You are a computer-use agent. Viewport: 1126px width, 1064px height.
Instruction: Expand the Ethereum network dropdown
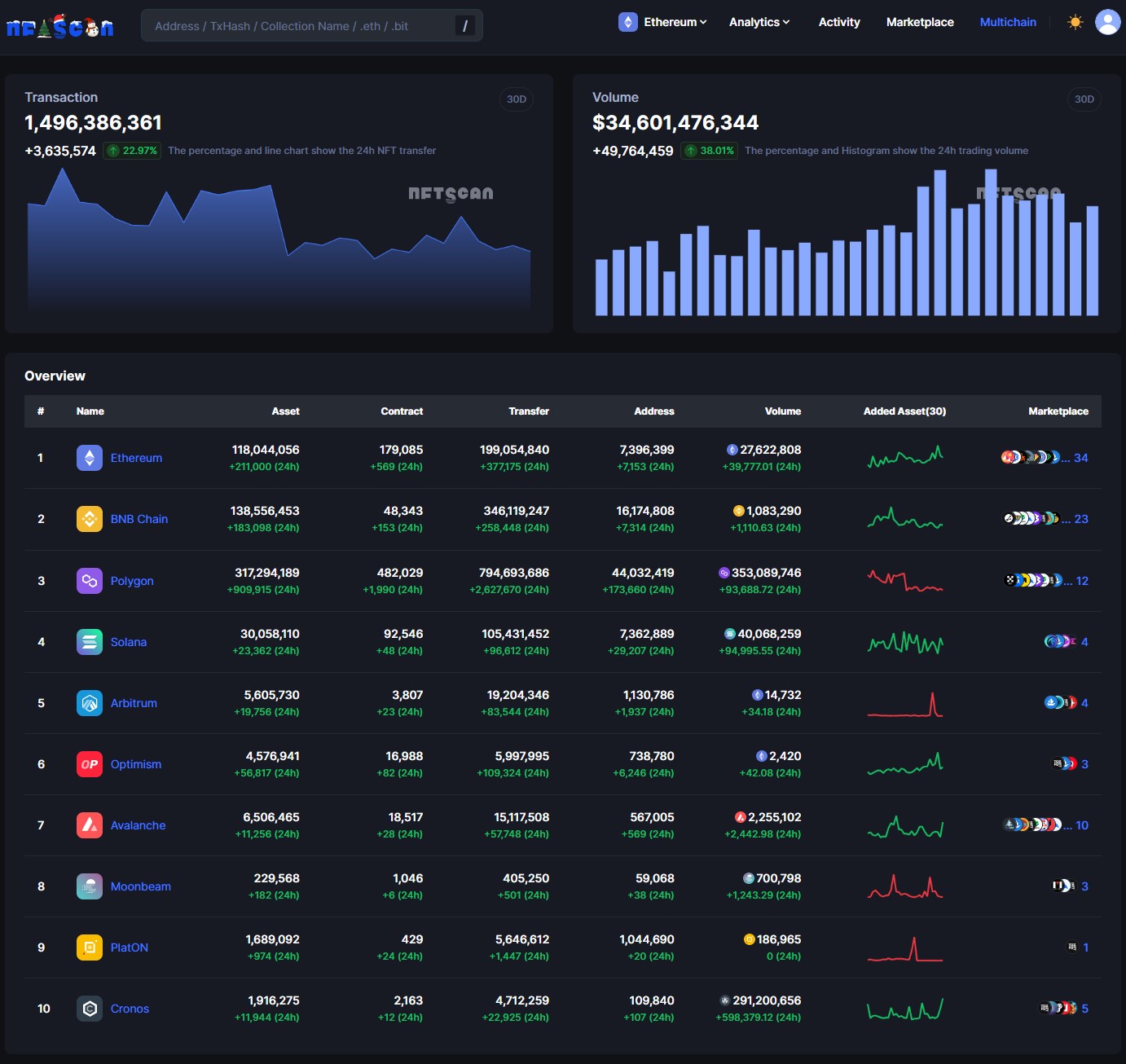pos(663,22)
